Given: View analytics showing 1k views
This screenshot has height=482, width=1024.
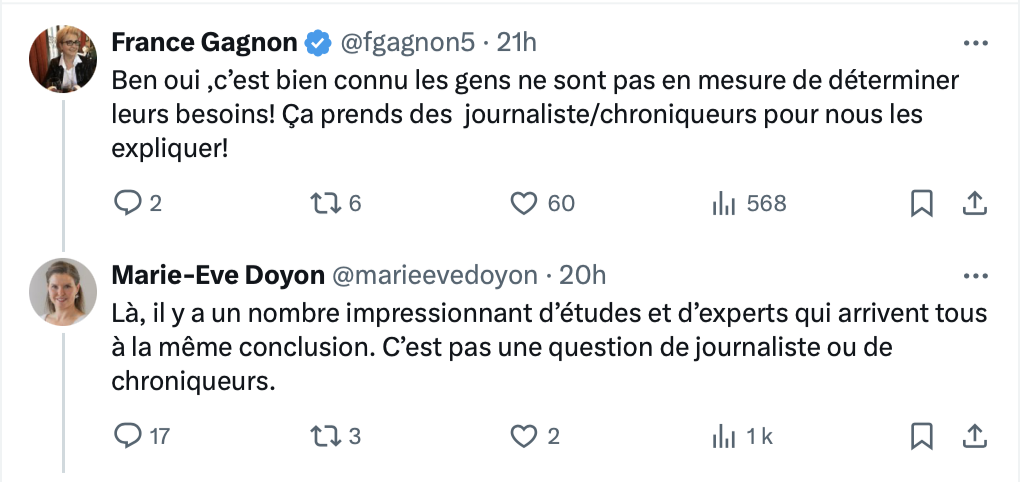Looking at the screenshot, I should click(x=724, y=436).
